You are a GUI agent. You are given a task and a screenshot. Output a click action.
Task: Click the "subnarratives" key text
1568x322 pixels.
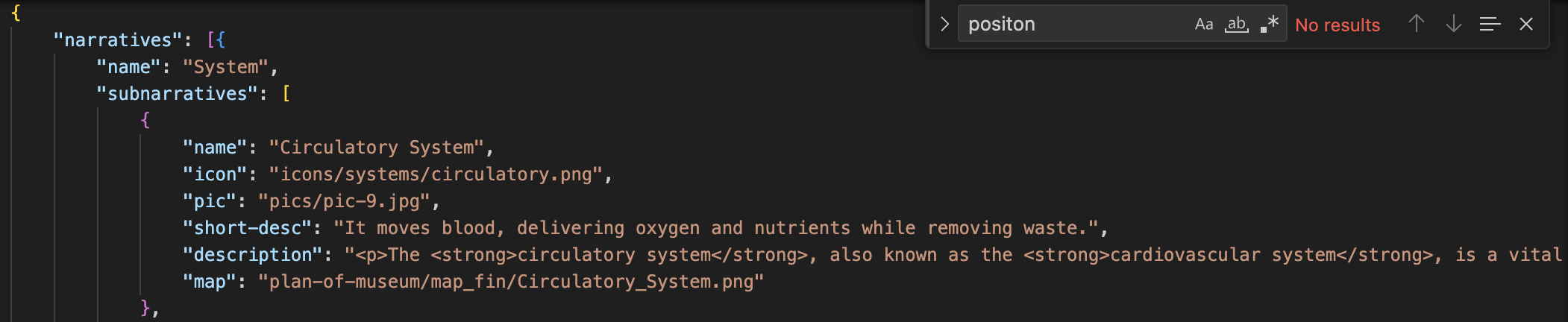178,93
